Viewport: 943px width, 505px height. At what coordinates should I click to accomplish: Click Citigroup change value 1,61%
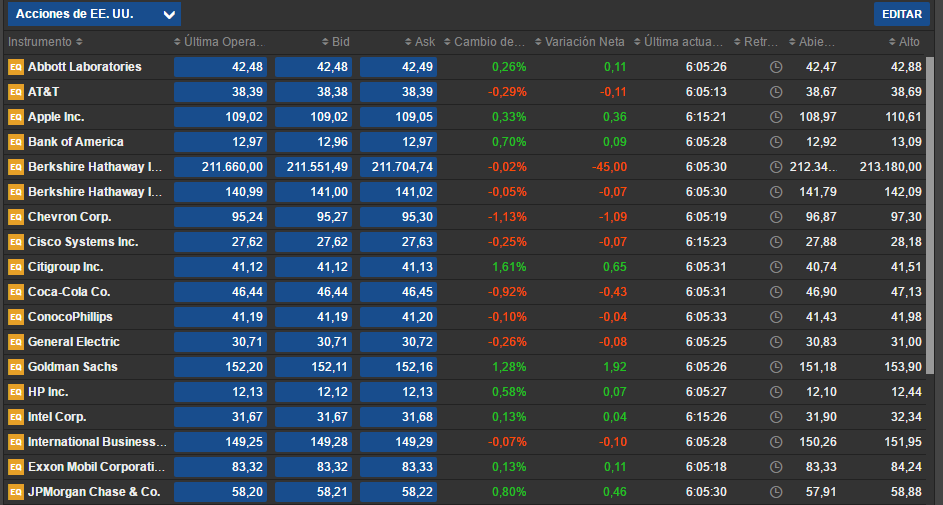pos(509,267)
